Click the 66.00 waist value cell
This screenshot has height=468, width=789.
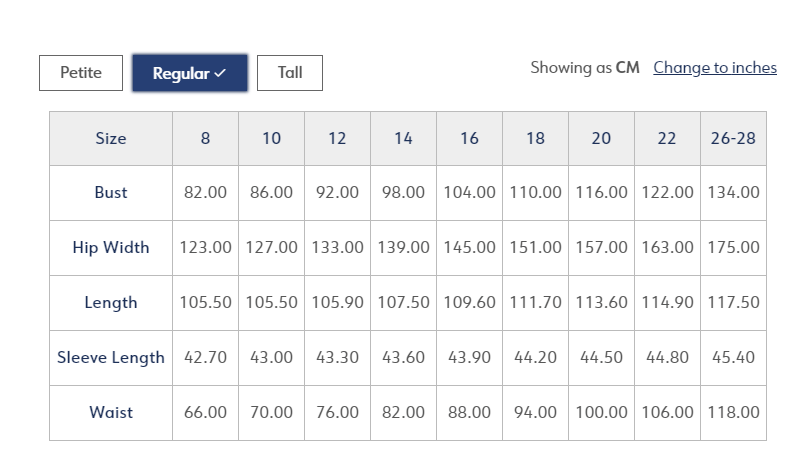205,413
